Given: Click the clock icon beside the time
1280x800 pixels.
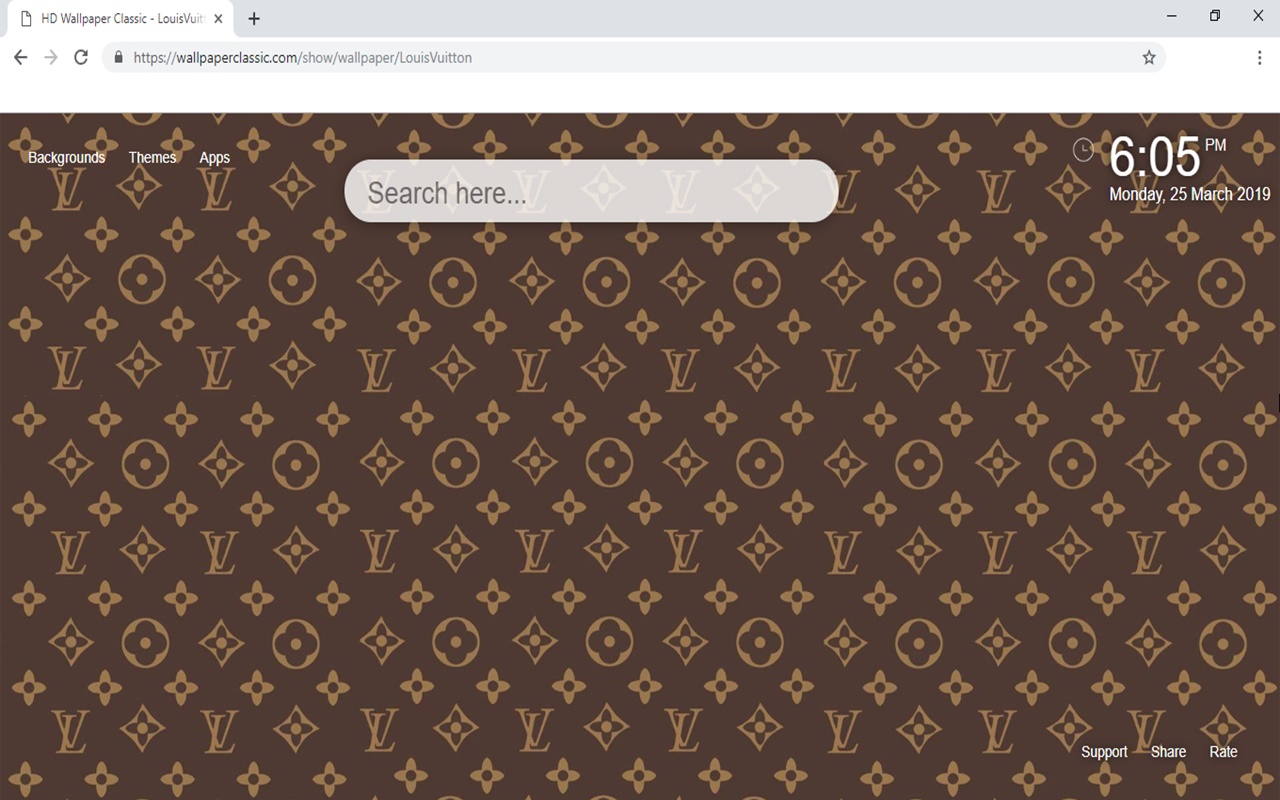Looking at the screenshot, I should 1083,150.
